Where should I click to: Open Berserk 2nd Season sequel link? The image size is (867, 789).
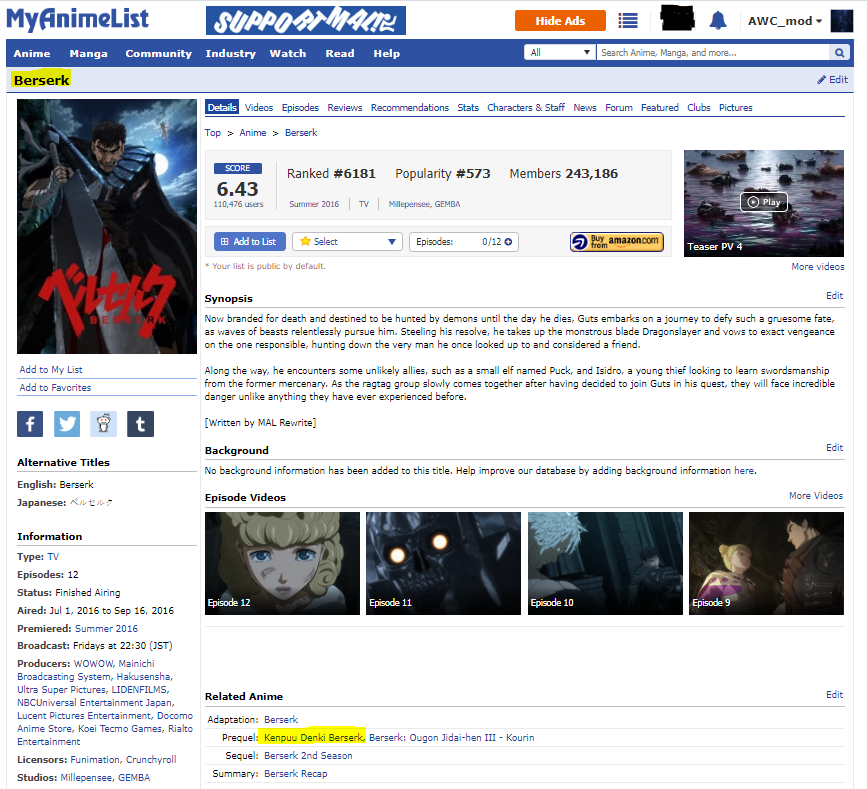[308, 756]
